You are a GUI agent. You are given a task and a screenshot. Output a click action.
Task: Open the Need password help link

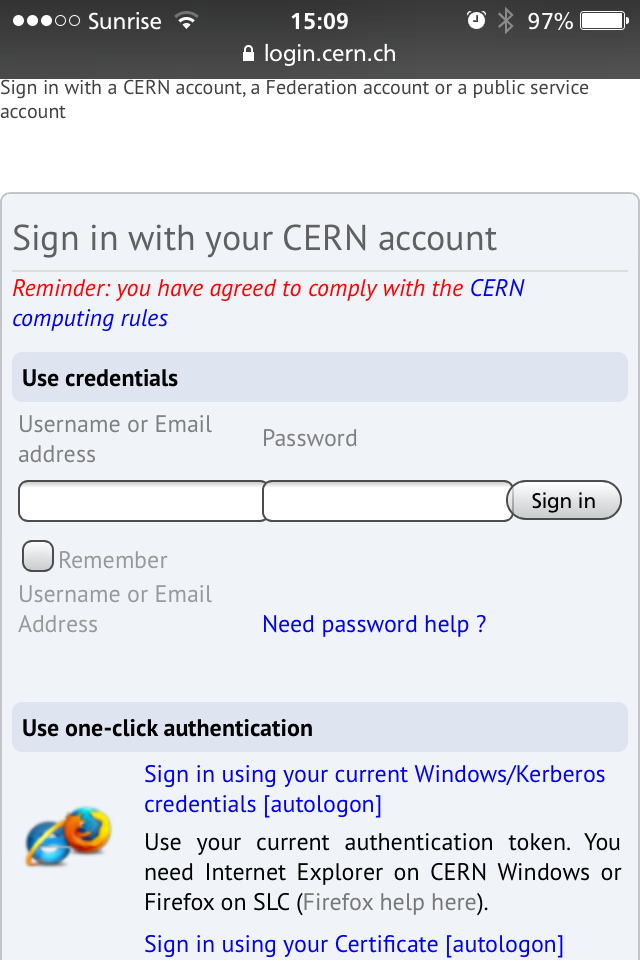coord(374,624)
